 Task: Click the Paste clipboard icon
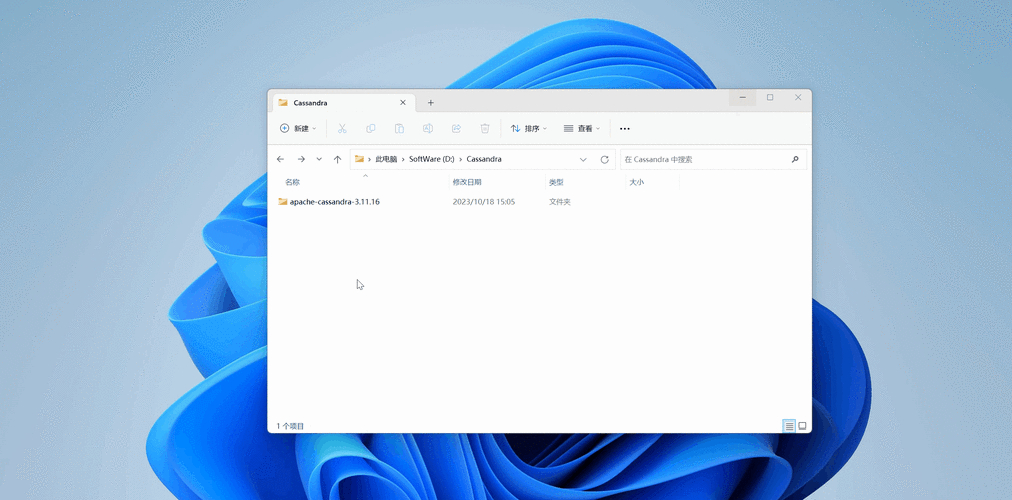pyautogui.click(x=400, y=128)
